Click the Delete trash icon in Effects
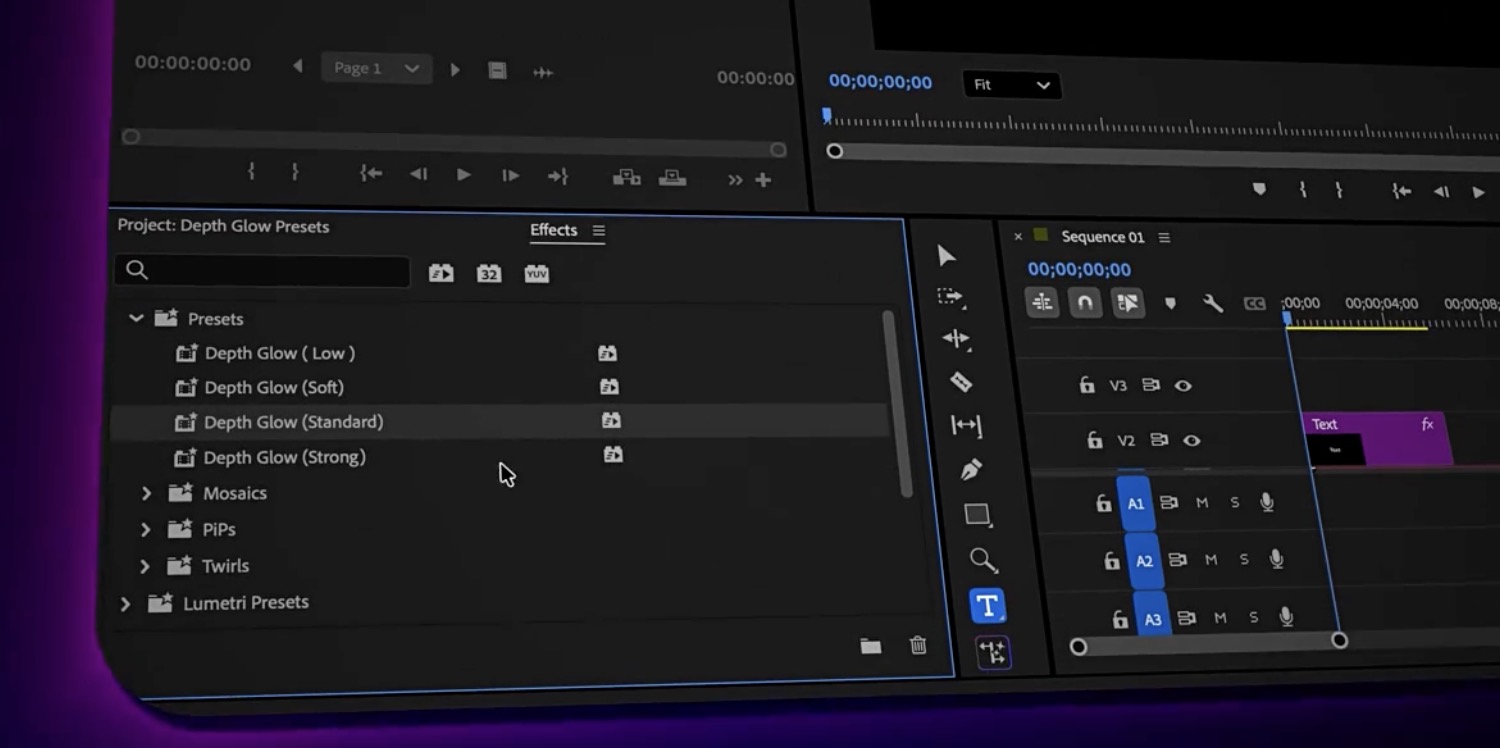The width and height of the screenshot is (1500, 748). 918,646
